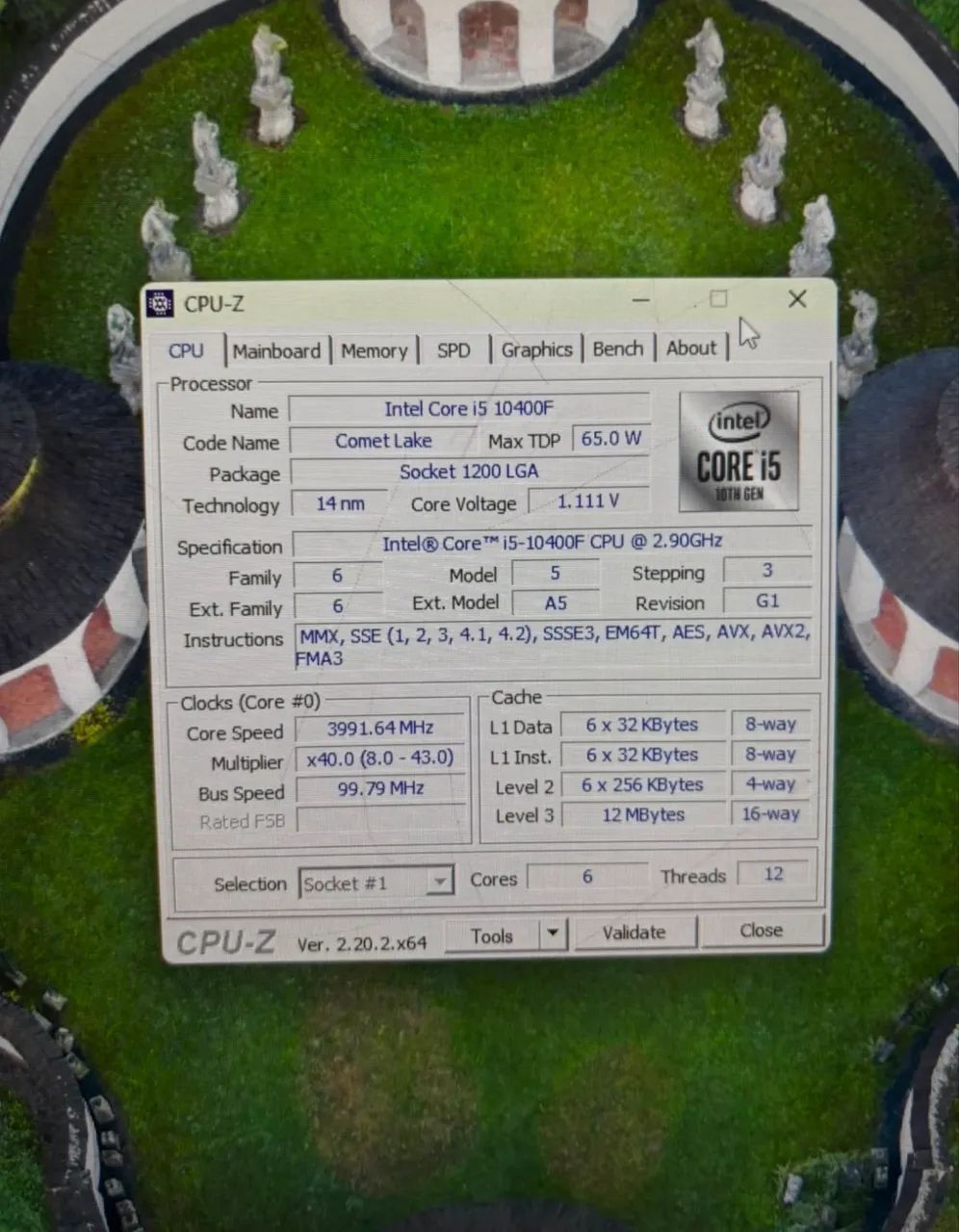Click the version text Ver. 2.20.2.x64

click(x=362, y=944)
